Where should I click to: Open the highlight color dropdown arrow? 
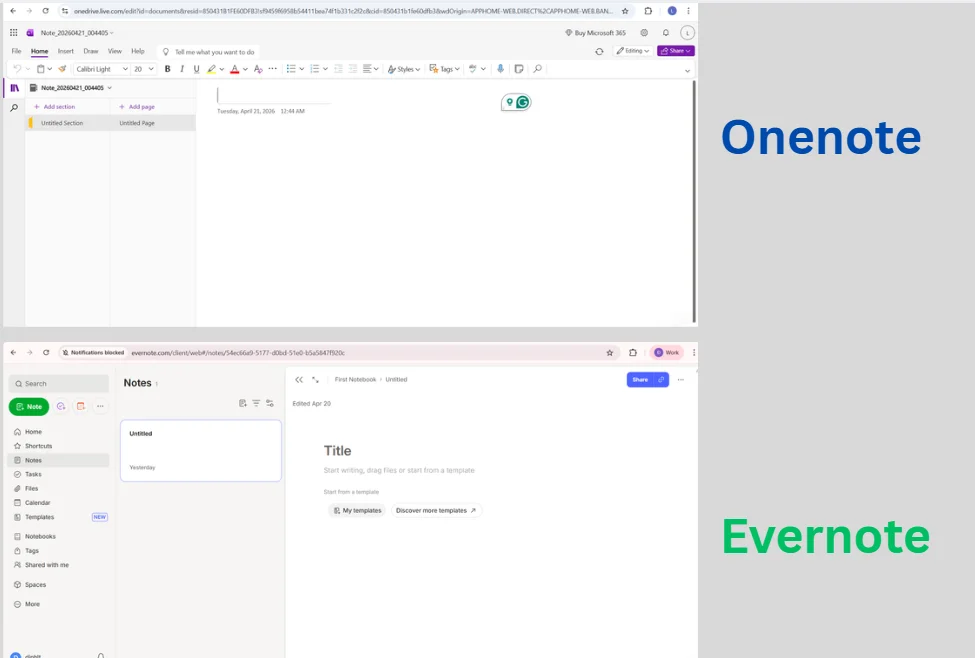point(222,69)
